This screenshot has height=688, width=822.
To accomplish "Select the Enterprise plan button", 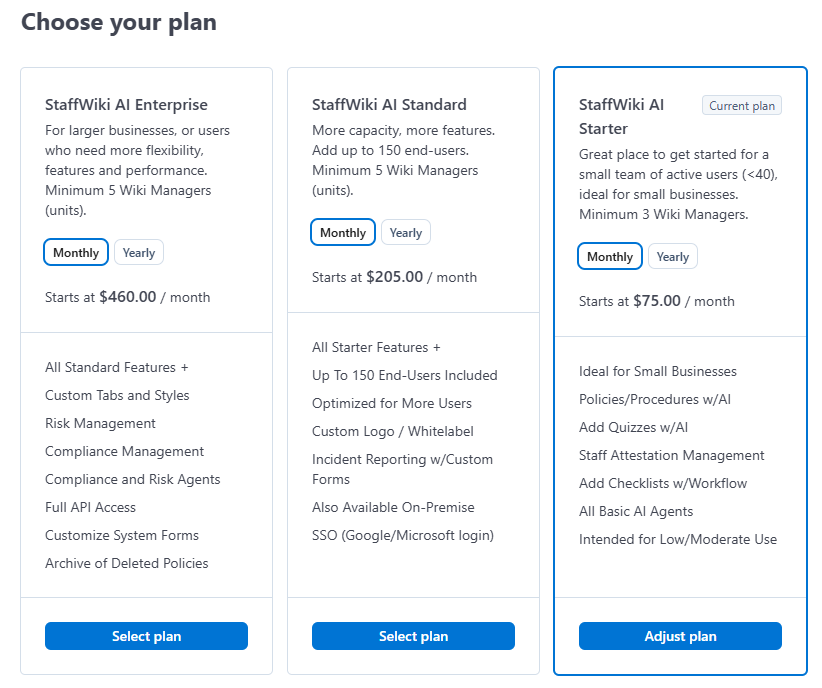I will [146, 636].
